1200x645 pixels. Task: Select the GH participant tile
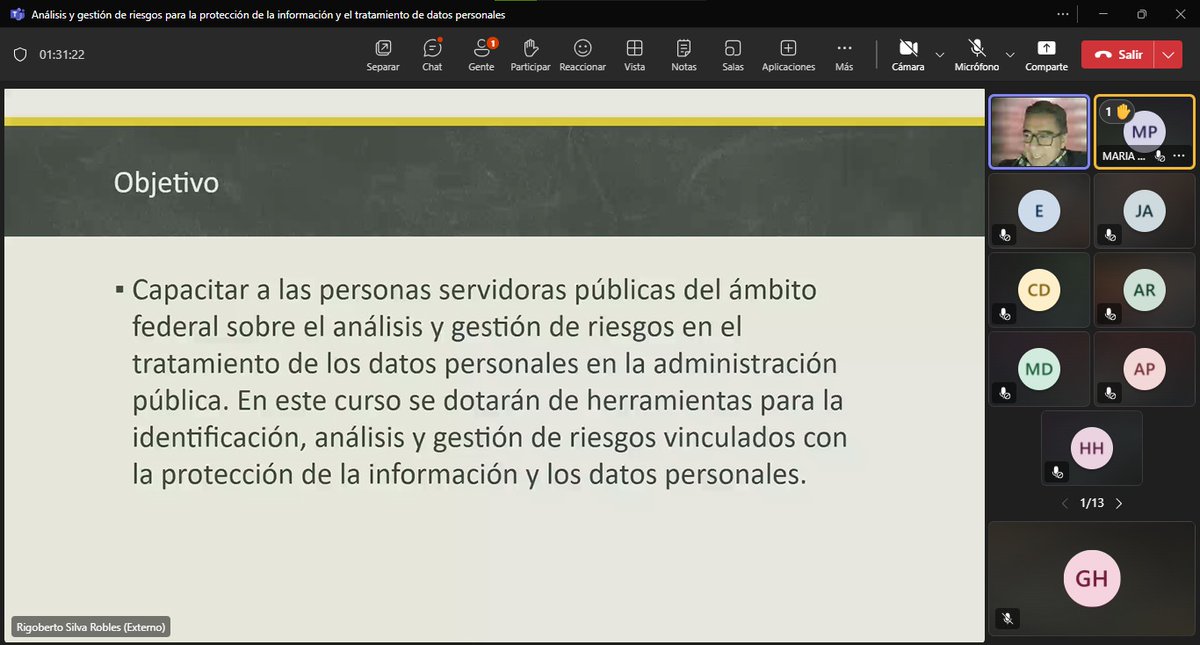tap(1091, 578)
